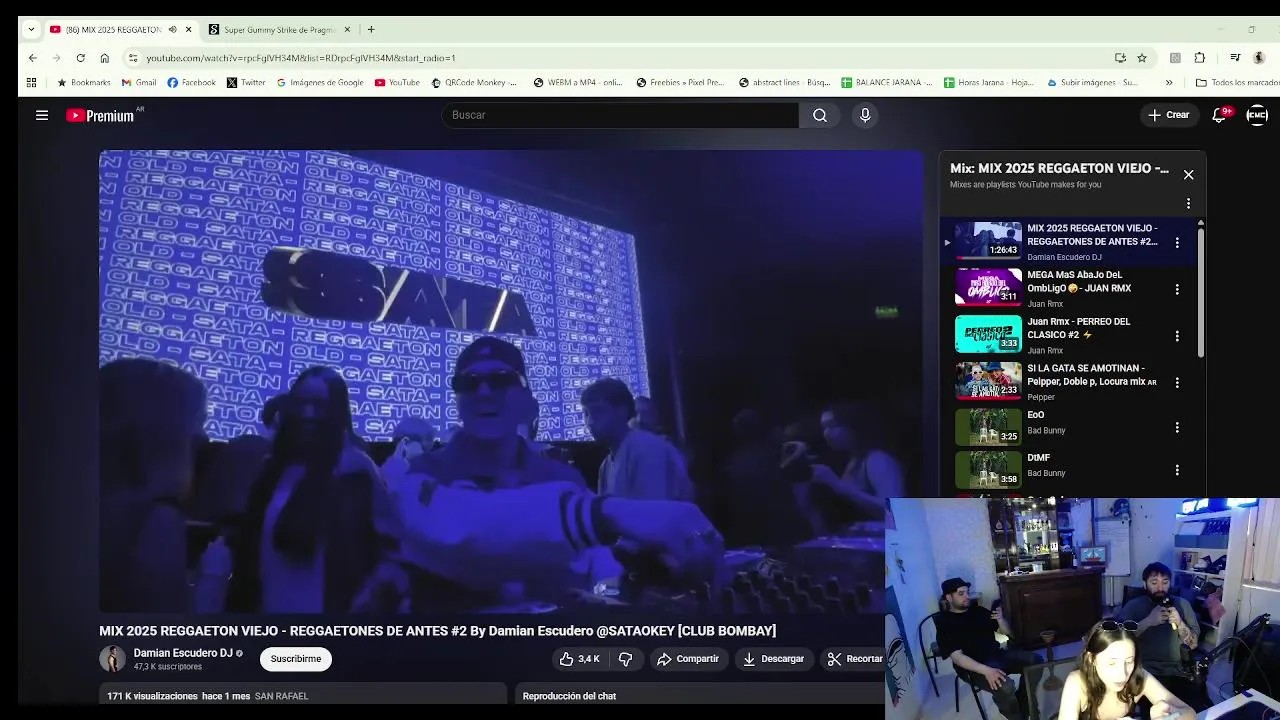Viewport: 1280px width, 720px height.
Task: Open the Damian Escudero DJ channel name link
Action: (183, 653)
